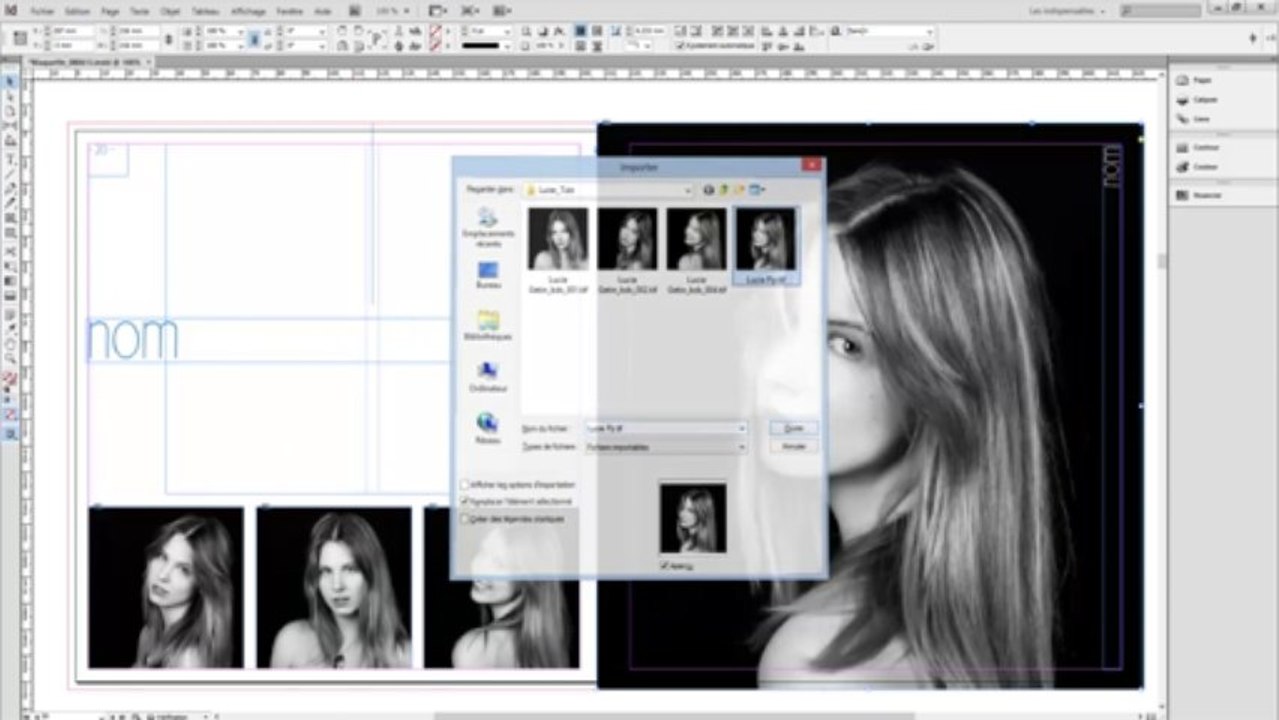Open the Page menu
Image resolution: width=1279 pixels, height=720 pixels.
click(x=110, y=10)
